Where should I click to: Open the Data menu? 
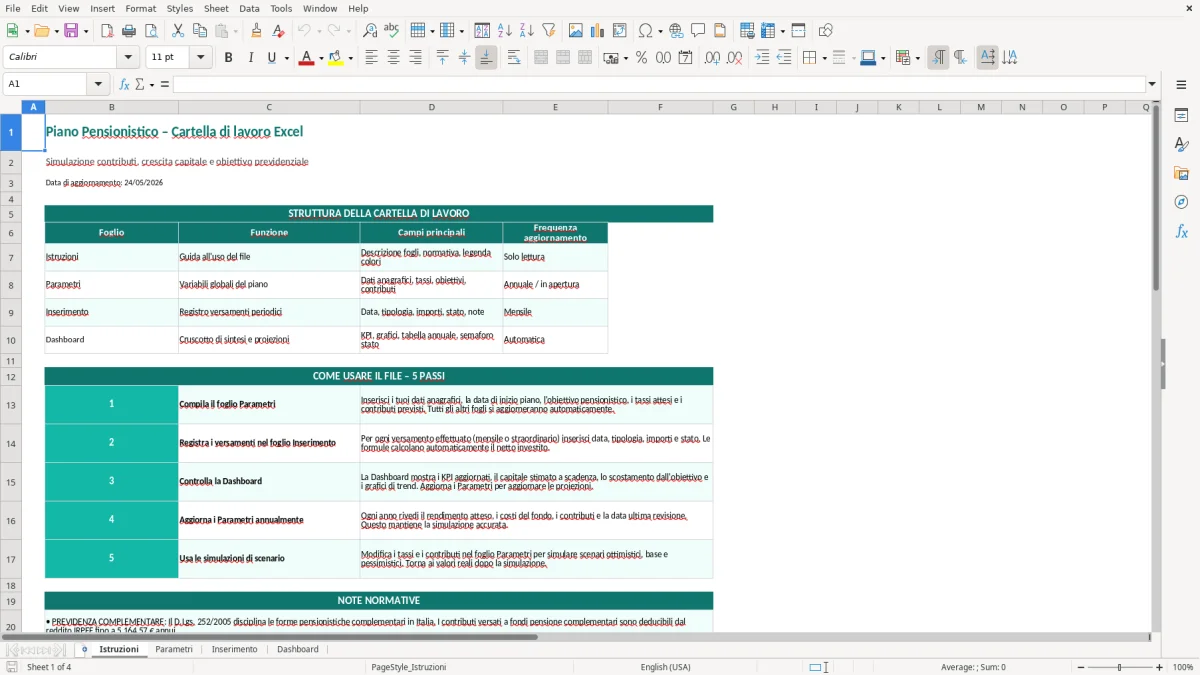250,8
